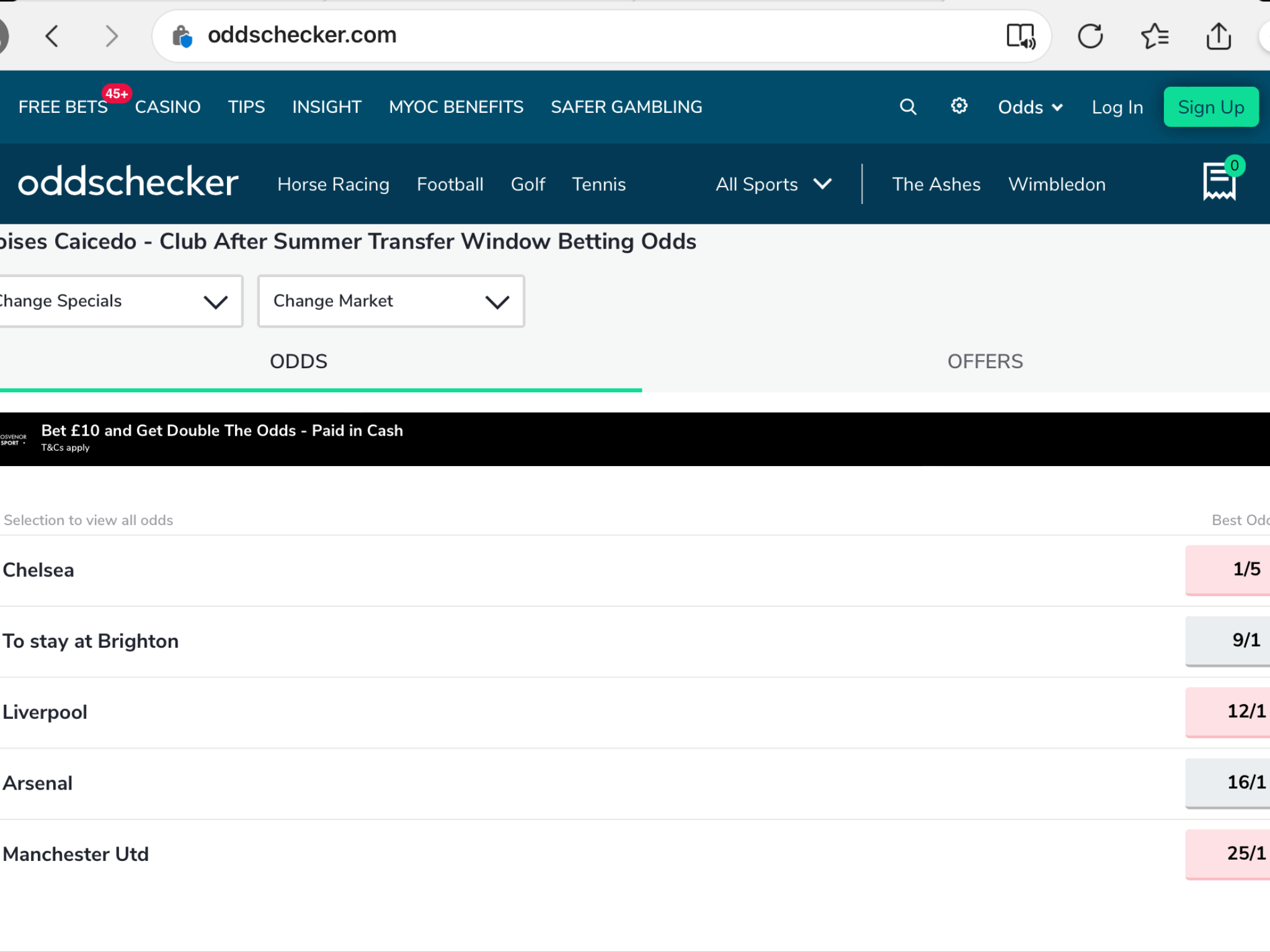Viewport: 1270px width, 952px height.
Task: Open the CASINO section
Action: [167, 107]
